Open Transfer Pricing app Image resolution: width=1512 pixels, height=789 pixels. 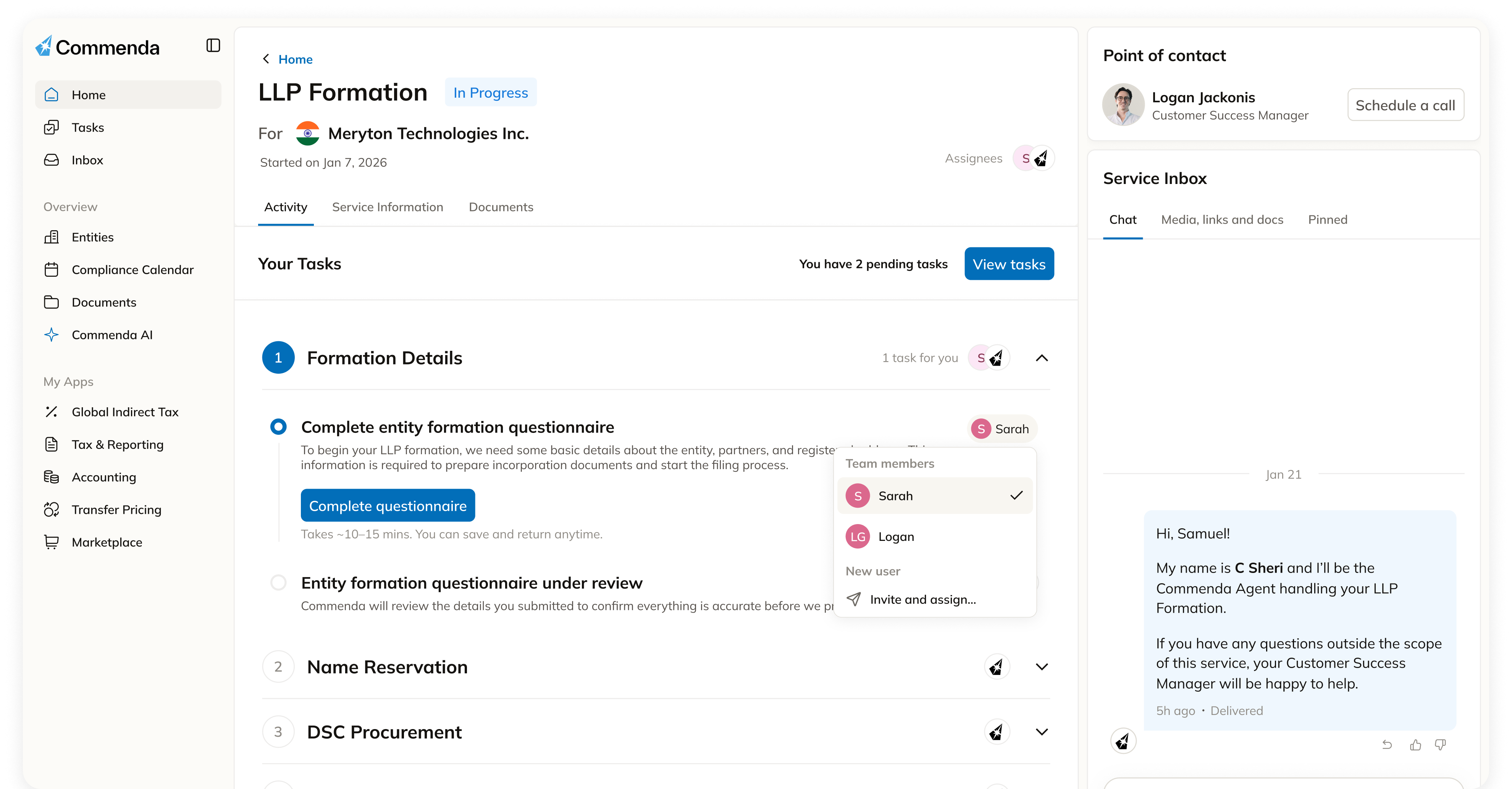[x=128, y=510]
